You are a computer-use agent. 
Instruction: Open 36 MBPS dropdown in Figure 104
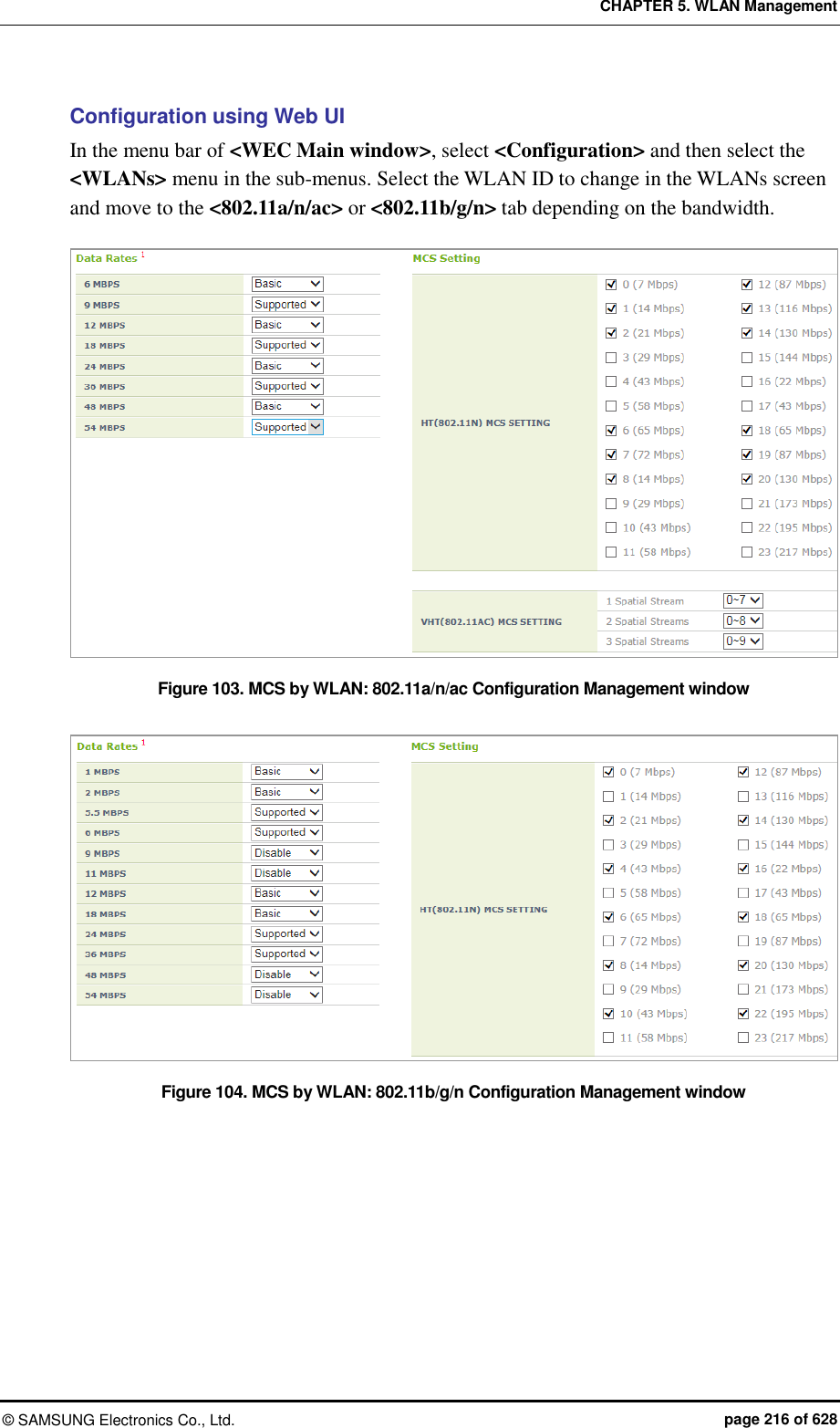(x=286, y=954)
